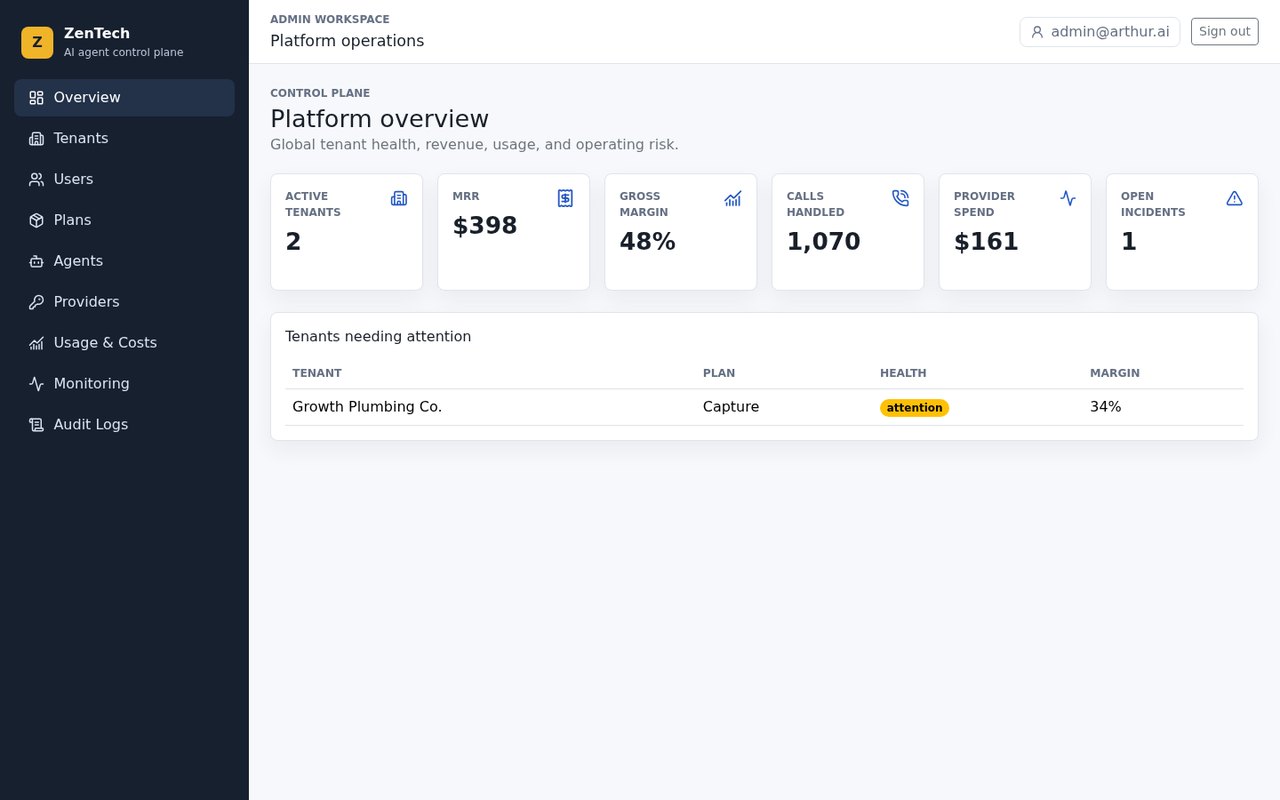The height and width of the screenshot is (800, 1280).
Task: Click the building icon on Active Tenants card
Action: click(x=399, y=198)
